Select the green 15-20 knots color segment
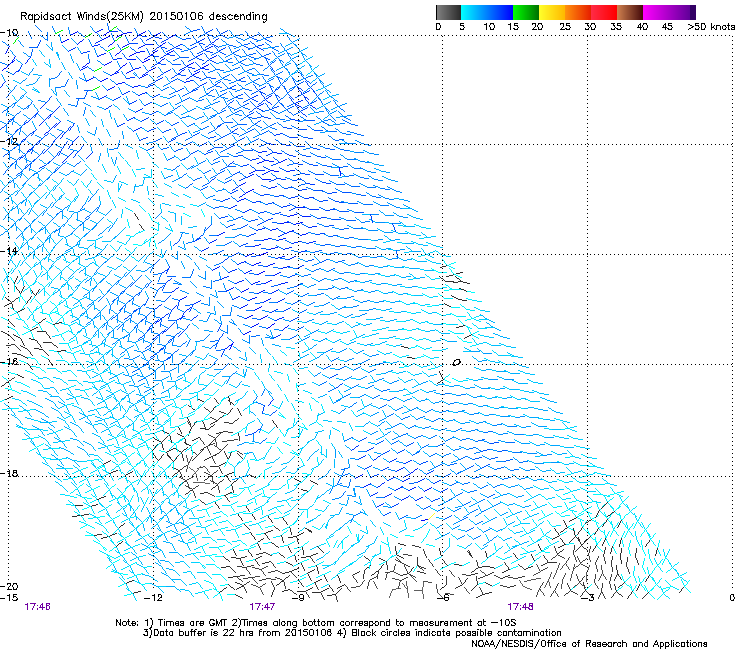 pyautogui.click(x=526, y=12)
